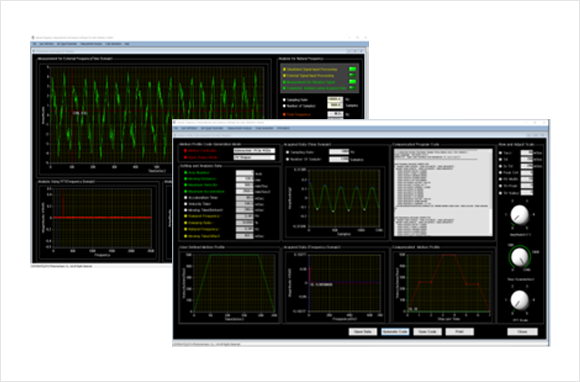Open the Motion Controller dropdown

(254, 151)
